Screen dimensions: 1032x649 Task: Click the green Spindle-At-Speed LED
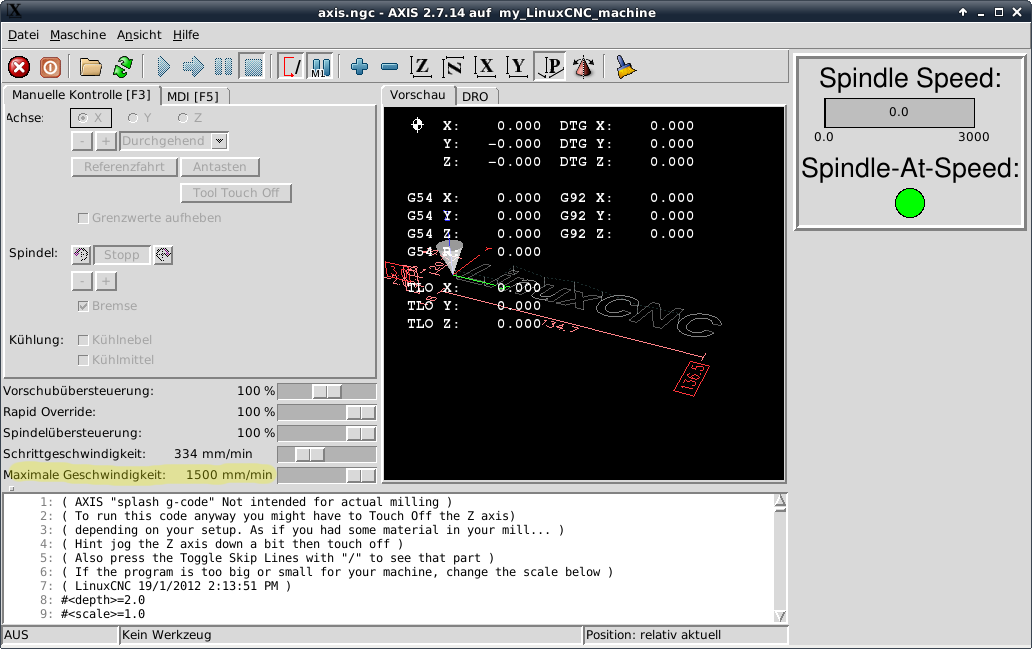pos(910,203)
